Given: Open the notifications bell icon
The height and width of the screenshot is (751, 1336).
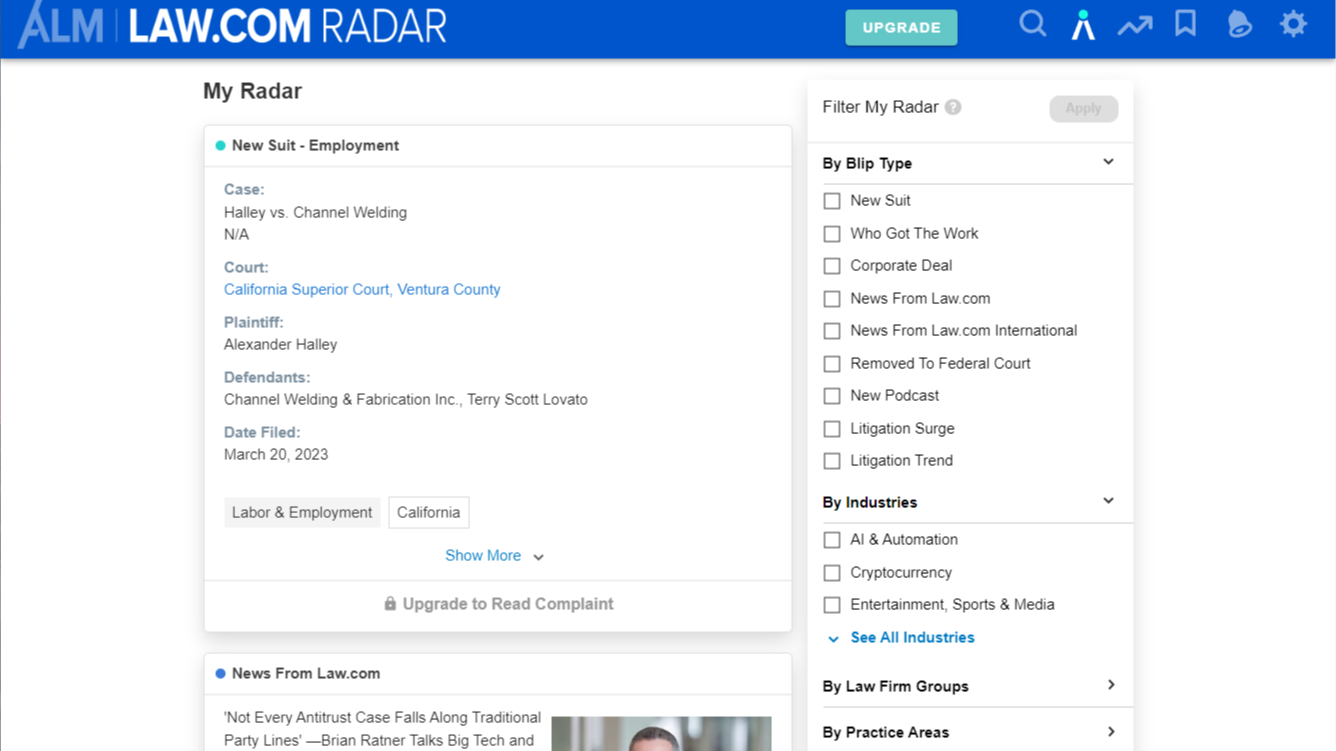Looking at the screenshot, I should (1240, 24).
